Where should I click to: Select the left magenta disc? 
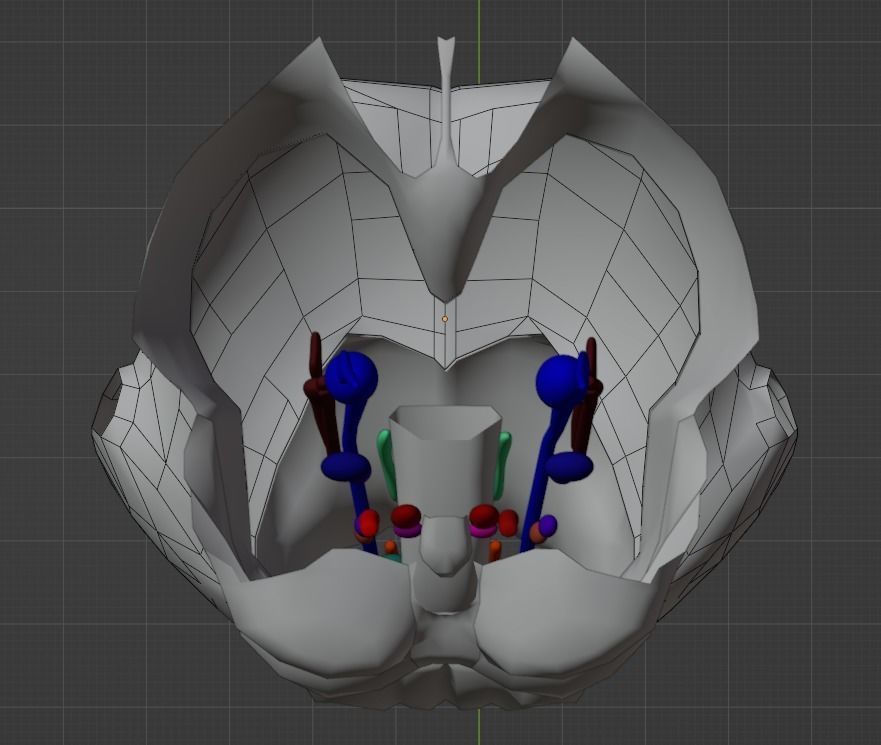tap(407, 530)
